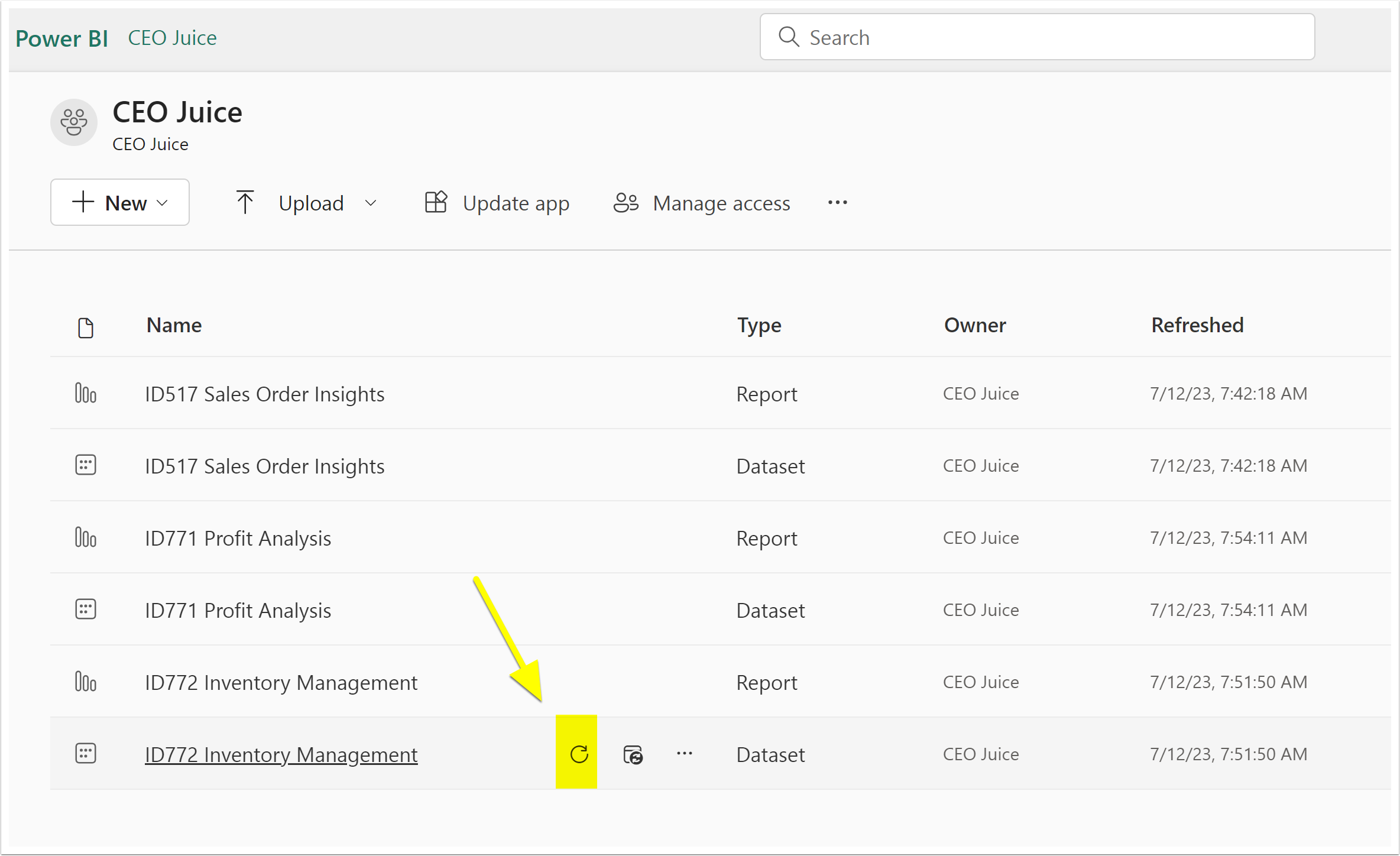Screen dimensions: 1400x856
Task: Sort by the Type column header
Action: pos(759,326)
